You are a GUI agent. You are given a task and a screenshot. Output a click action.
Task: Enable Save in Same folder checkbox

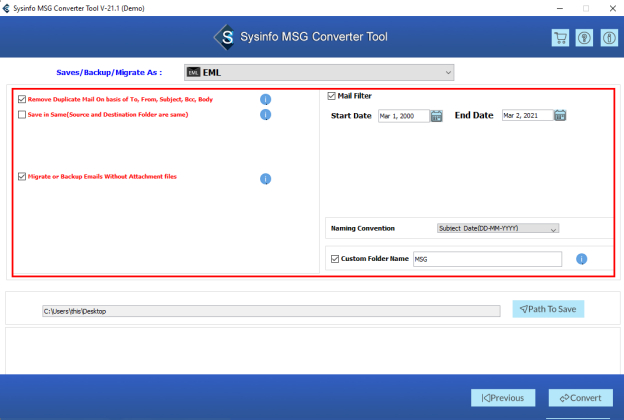pyautogui.click(x=22, y=115)
